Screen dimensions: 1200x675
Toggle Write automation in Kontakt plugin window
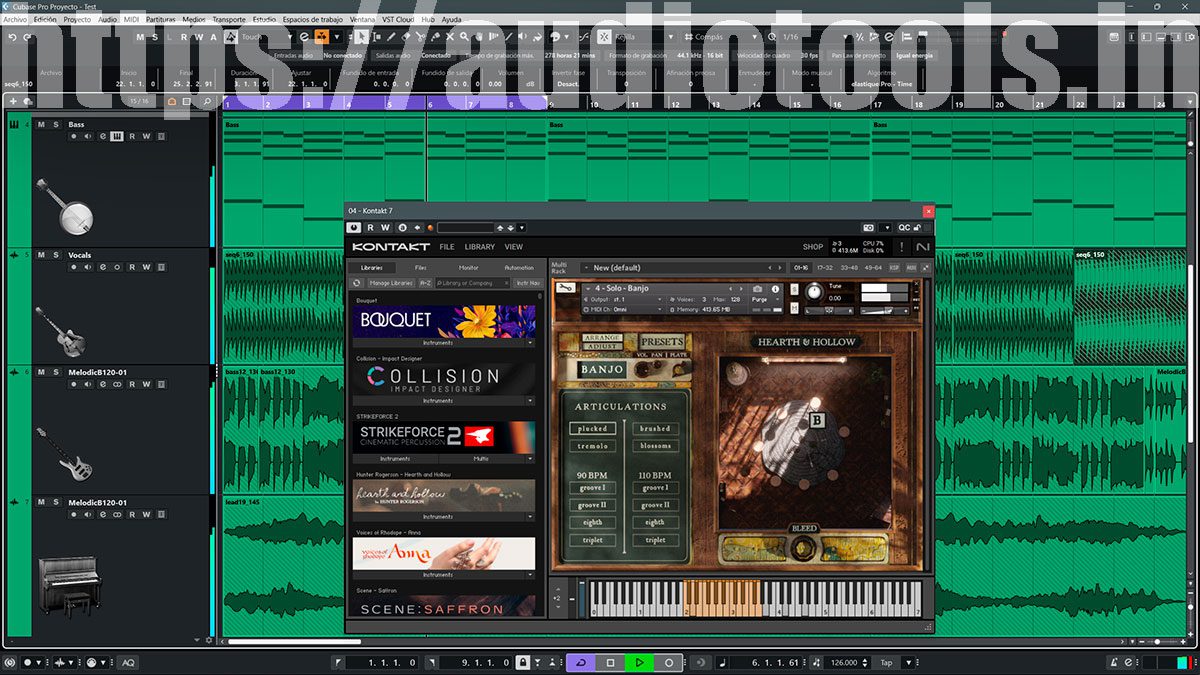pyautogui.click(x=385, y=228)
